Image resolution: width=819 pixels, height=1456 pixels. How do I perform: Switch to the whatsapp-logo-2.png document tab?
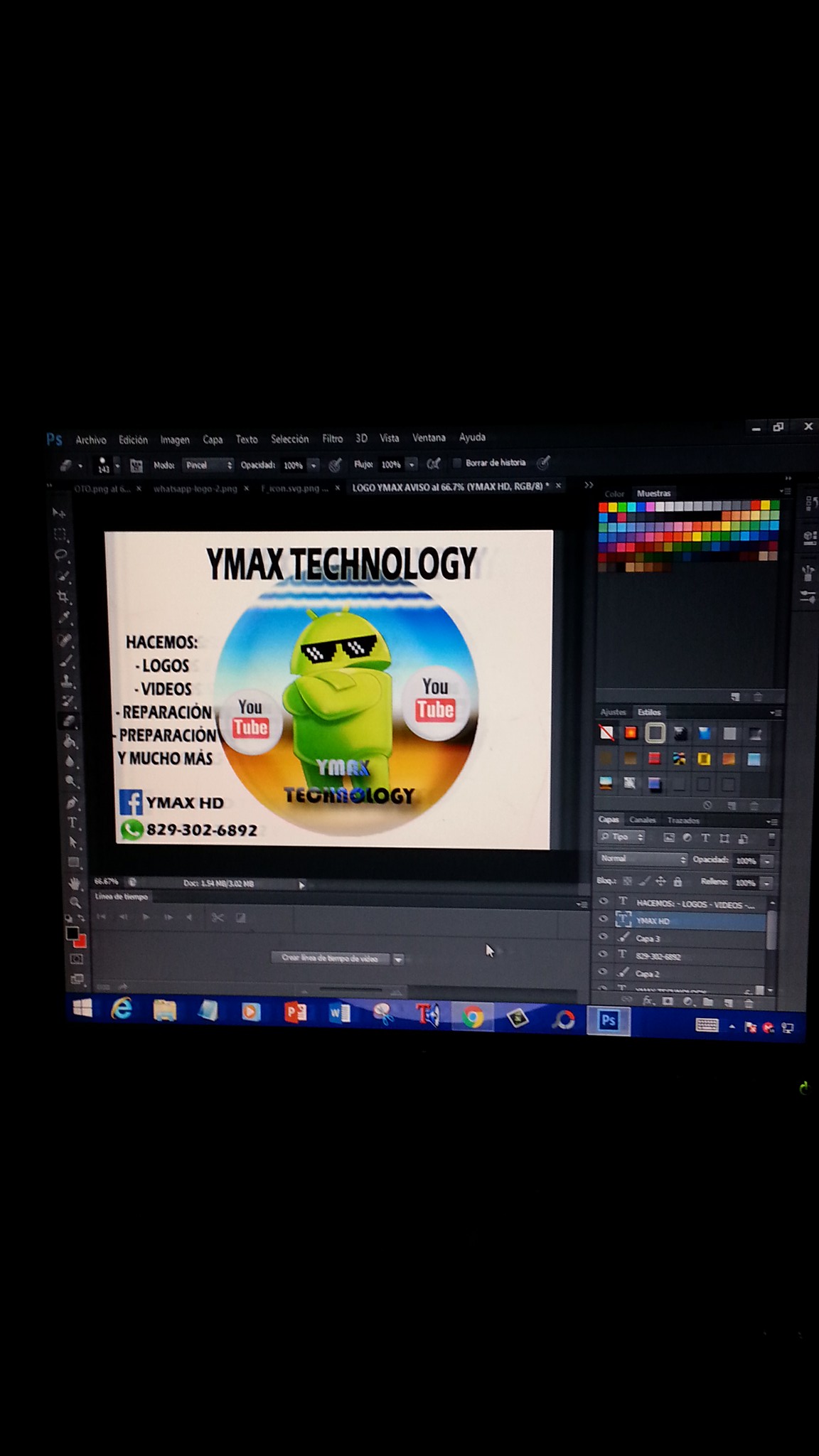click(x=196, y=489)
